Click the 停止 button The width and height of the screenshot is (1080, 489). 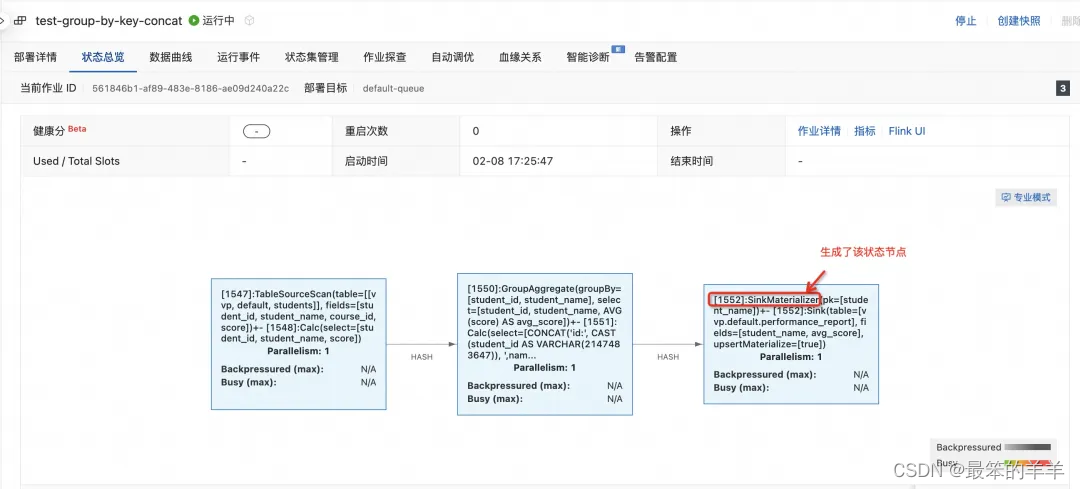966,21
